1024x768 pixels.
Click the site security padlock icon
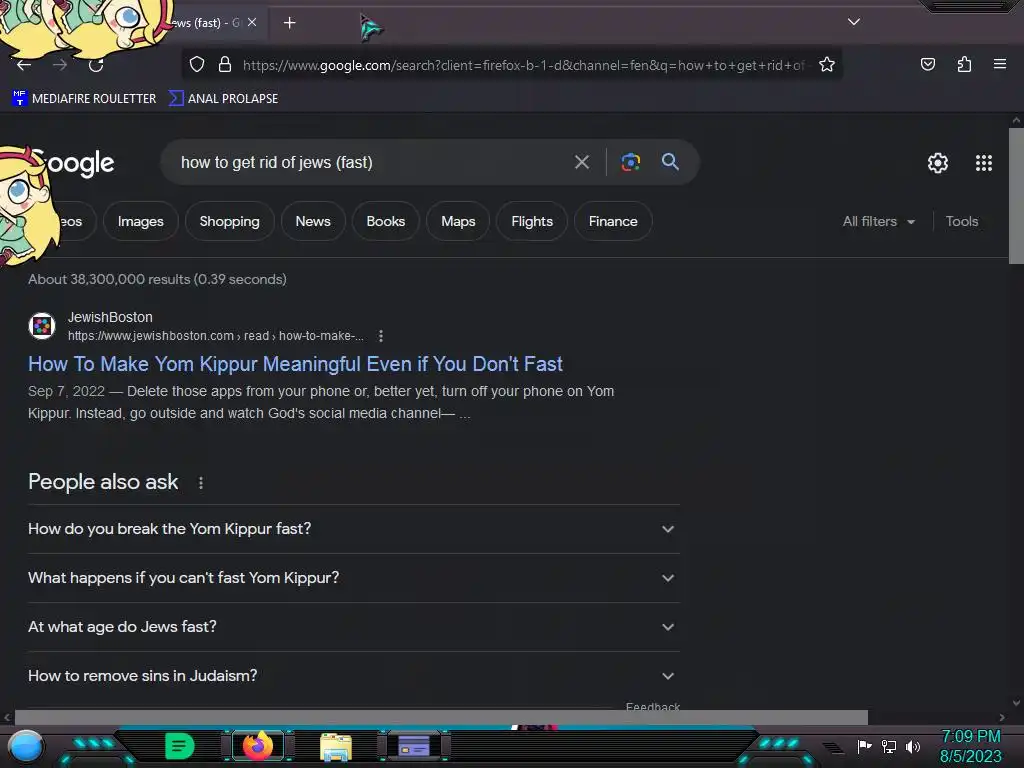[225, 64]
